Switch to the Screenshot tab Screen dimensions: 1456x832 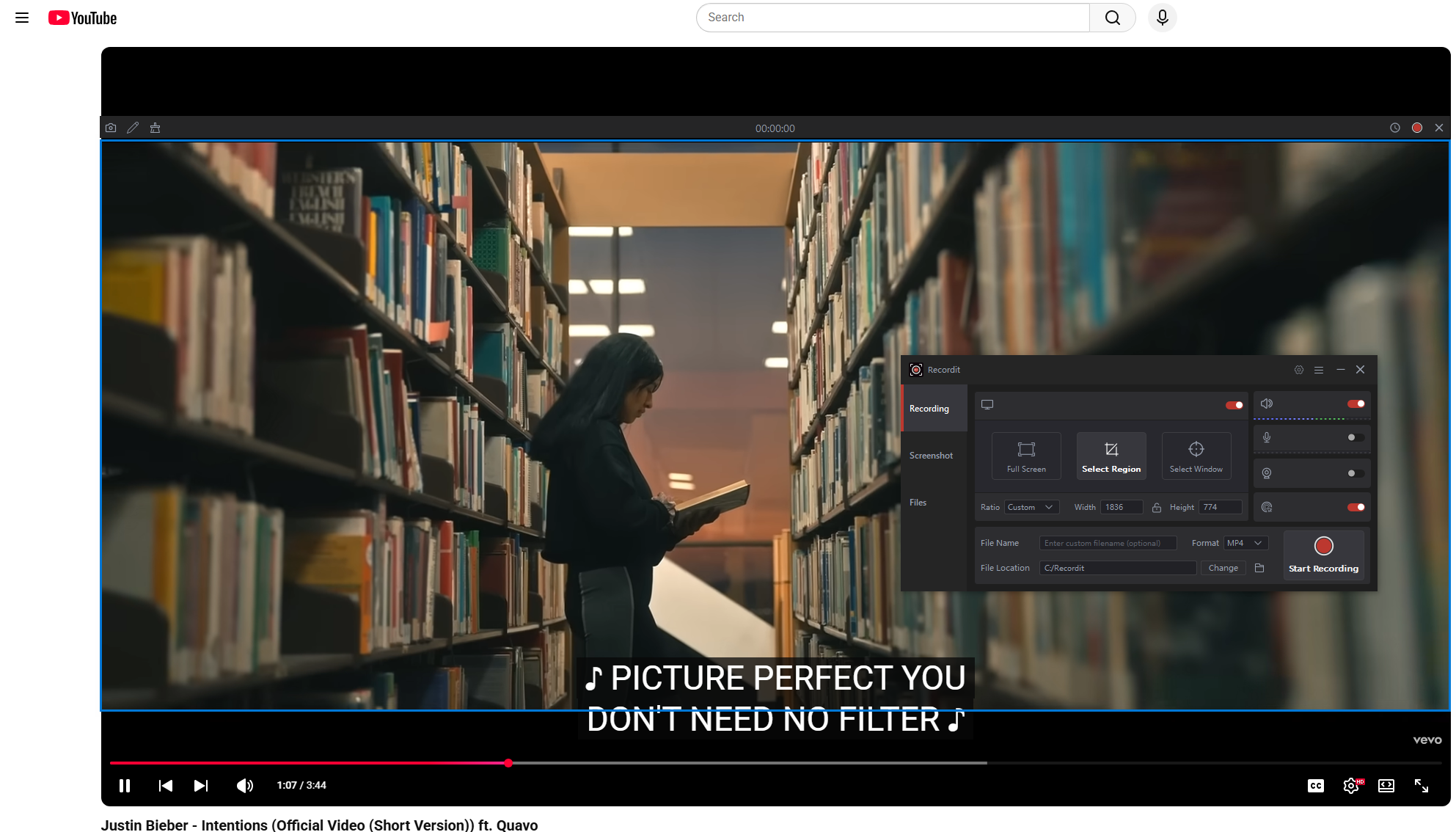pyautogui.click(x=931, y=455)
